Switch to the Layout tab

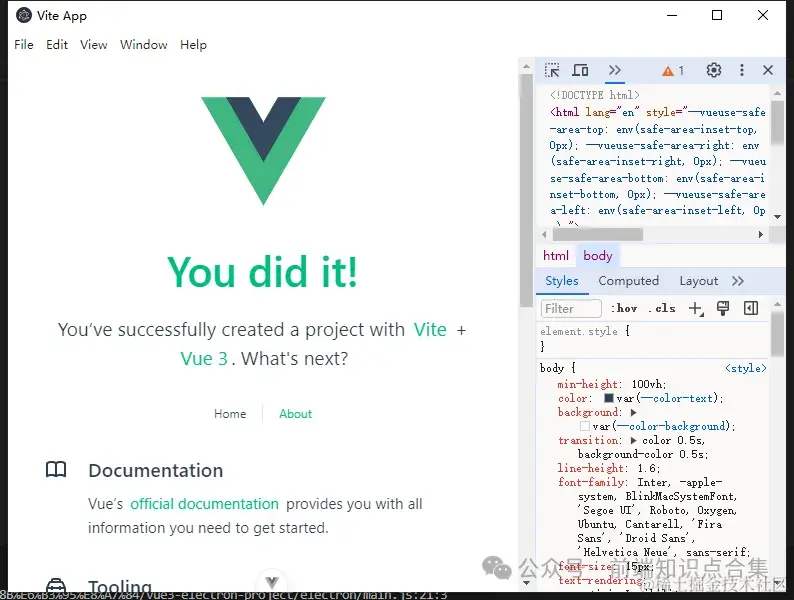pos(698,281)
